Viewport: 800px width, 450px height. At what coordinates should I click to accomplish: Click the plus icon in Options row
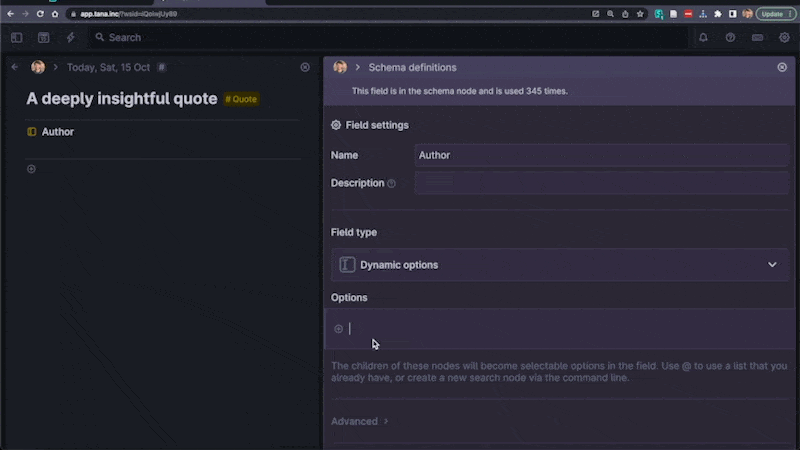click(x=338, y=329)
